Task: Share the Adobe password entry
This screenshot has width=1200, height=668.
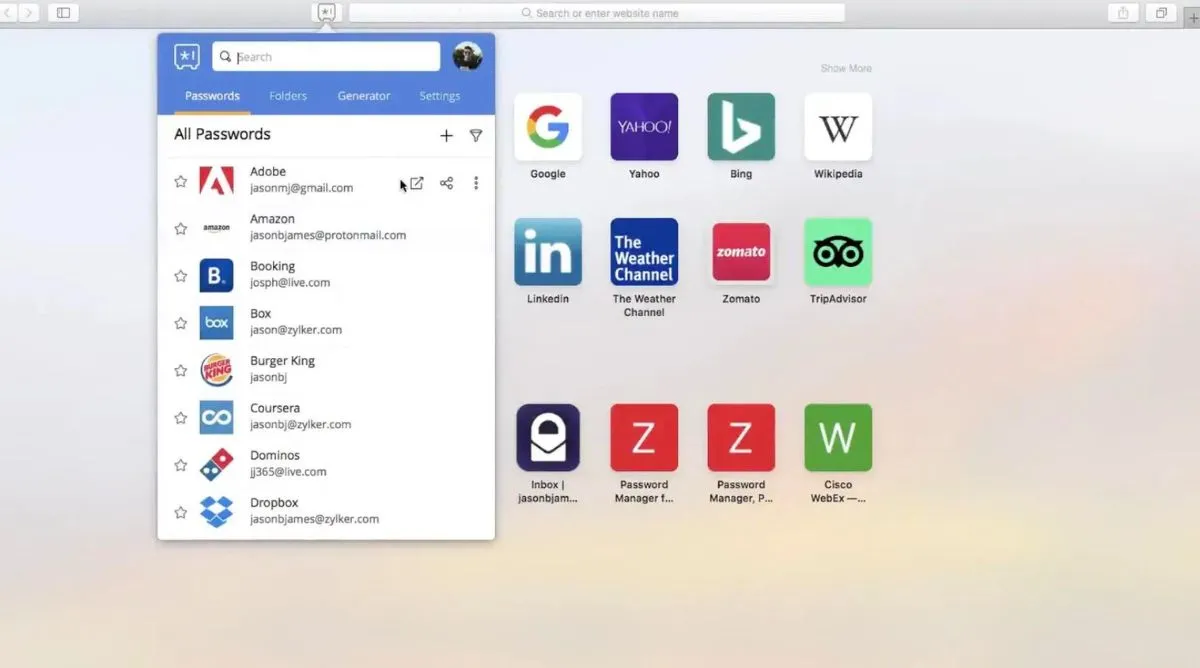Action: [x=447, y=183]
